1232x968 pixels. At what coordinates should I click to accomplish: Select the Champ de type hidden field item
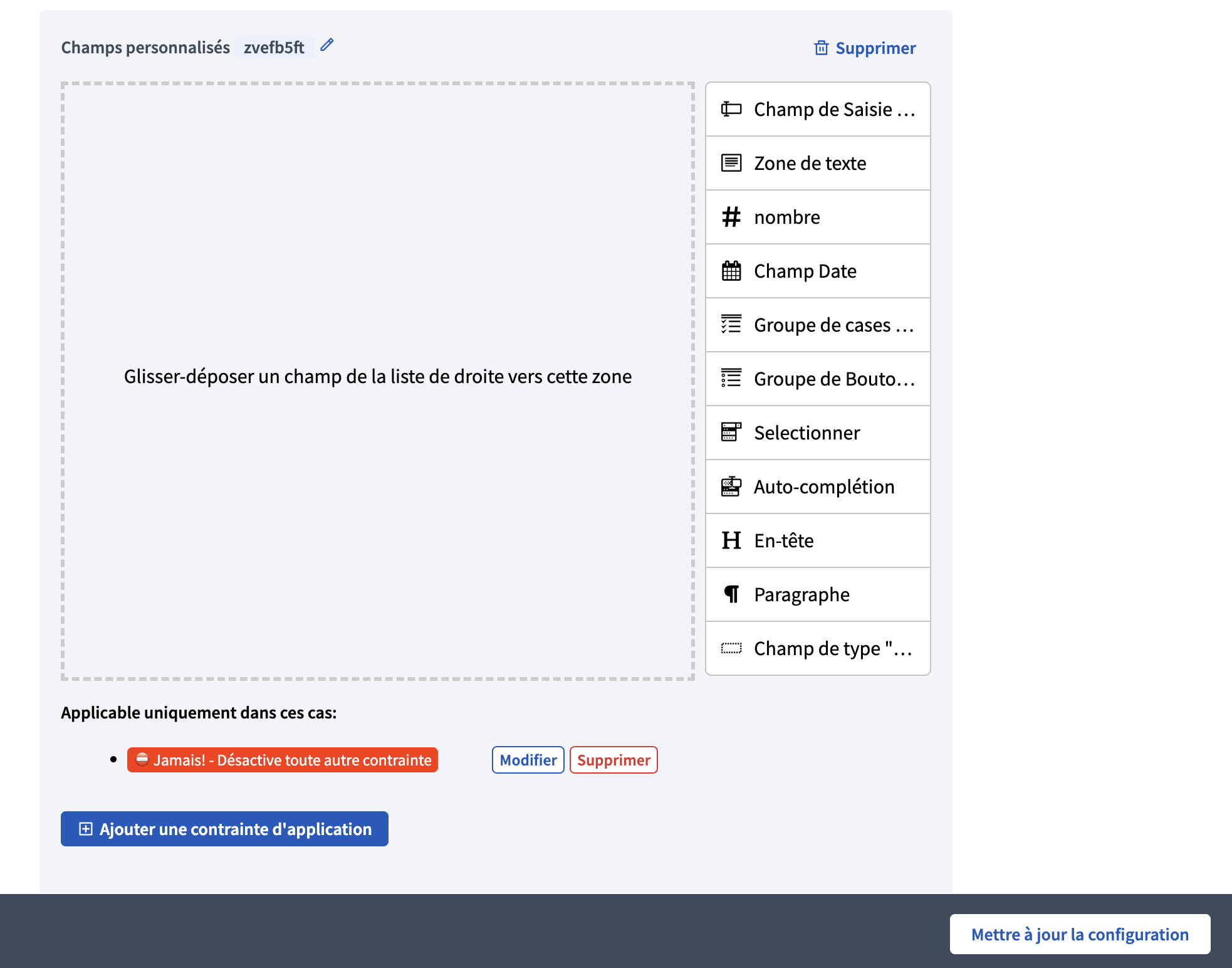click(818, 648)
